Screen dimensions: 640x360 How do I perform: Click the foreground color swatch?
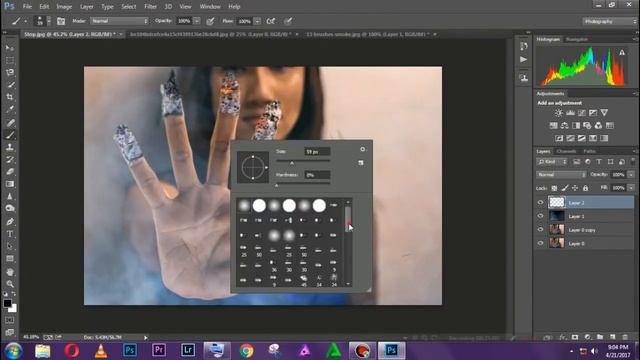tap(7, 303)
